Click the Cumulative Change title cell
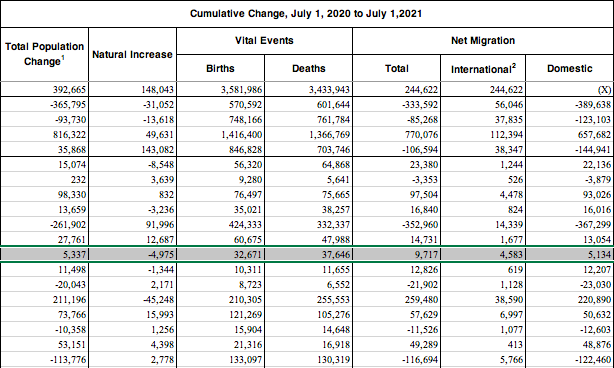The width and height of the screenshot is (614, 368). (x=307, y=14)
